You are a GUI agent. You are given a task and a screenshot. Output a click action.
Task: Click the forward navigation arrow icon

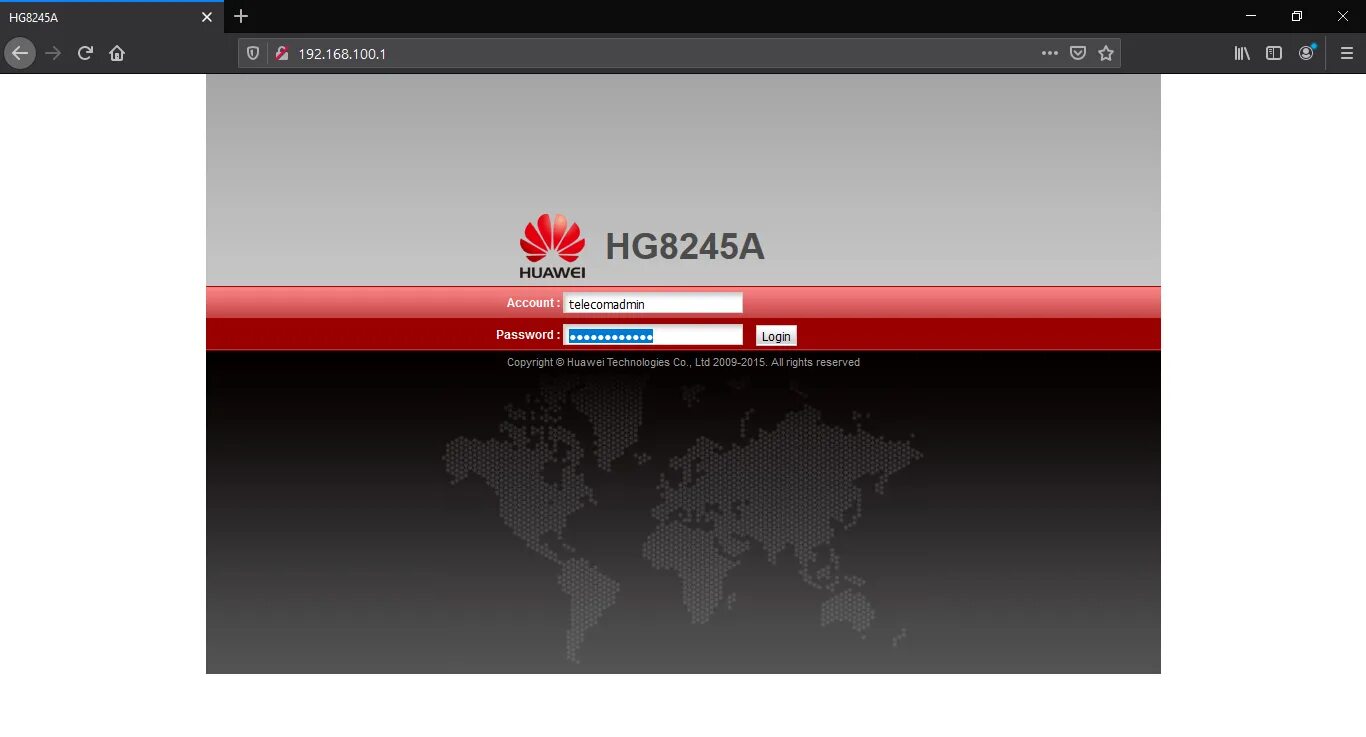(x=52, y=52)
